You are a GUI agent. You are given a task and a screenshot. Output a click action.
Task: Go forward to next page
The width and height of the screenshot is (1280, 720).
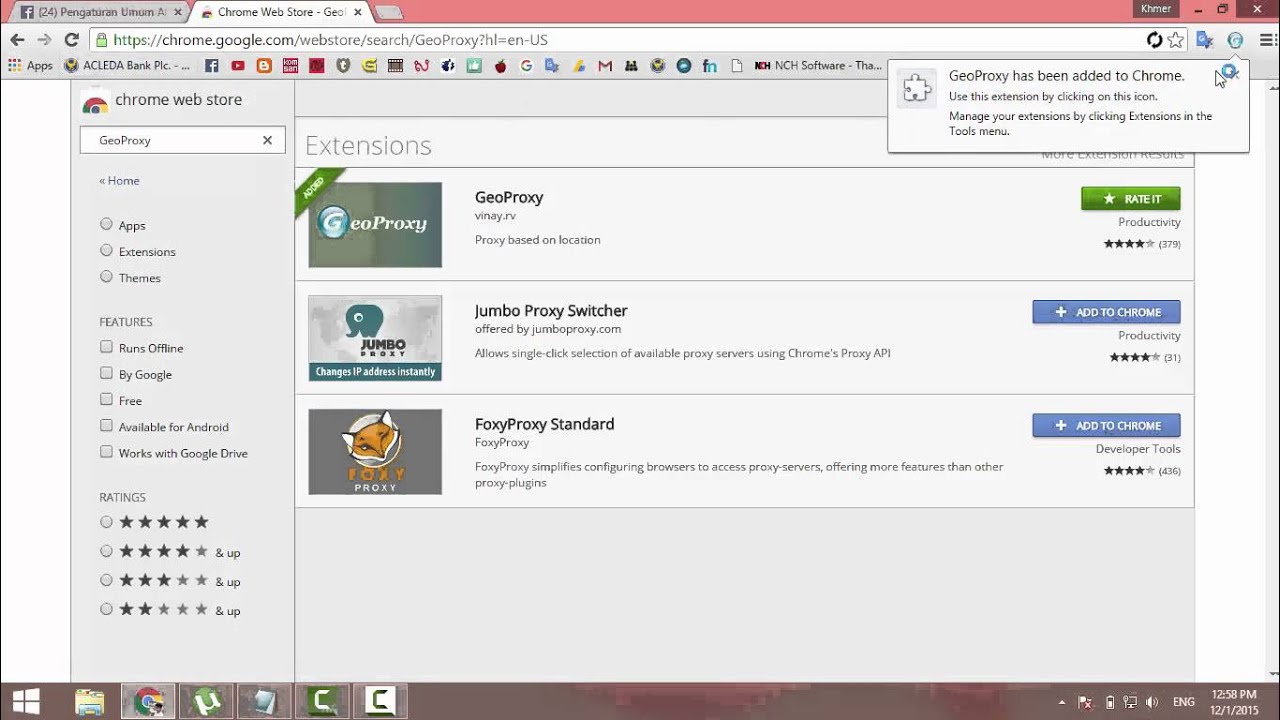[44, 40]
